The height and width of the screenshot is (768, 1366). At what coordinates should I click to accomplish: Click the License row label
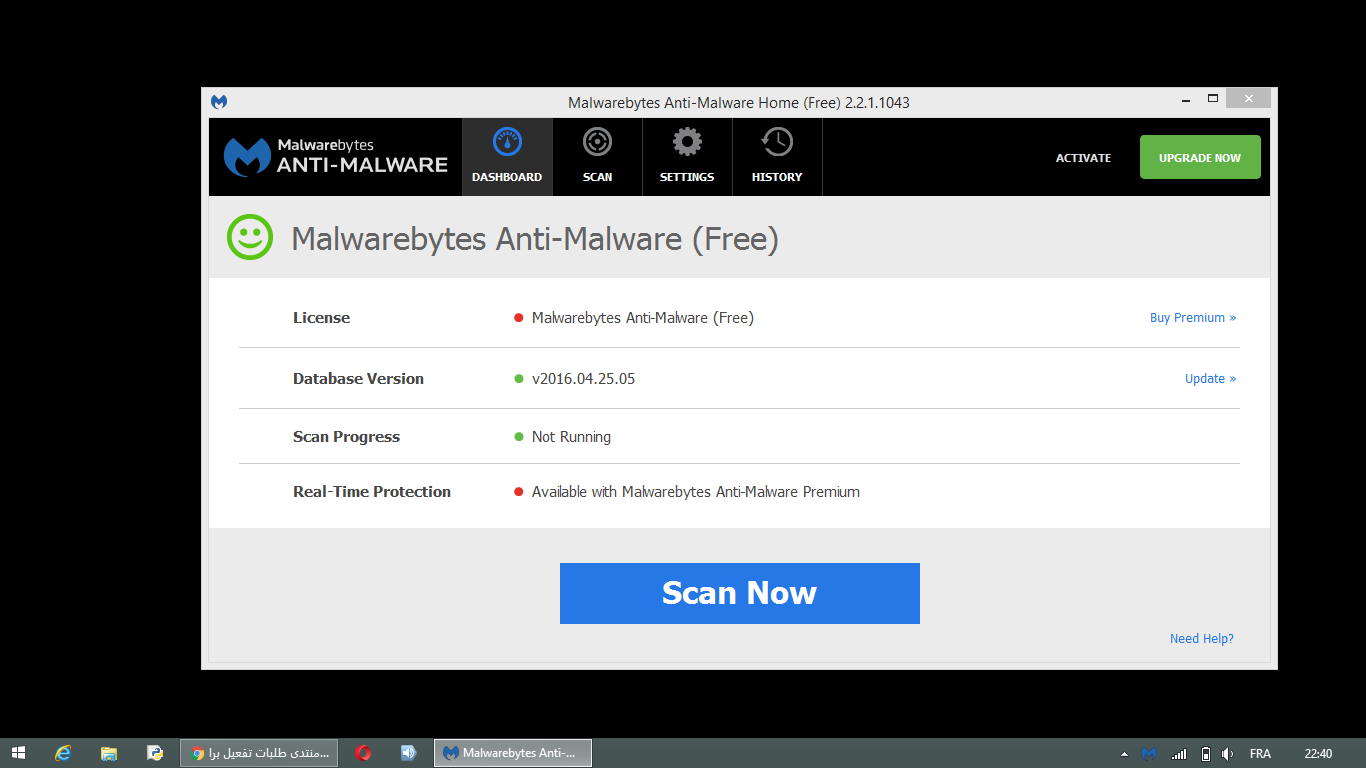click(x=321, y=318)
